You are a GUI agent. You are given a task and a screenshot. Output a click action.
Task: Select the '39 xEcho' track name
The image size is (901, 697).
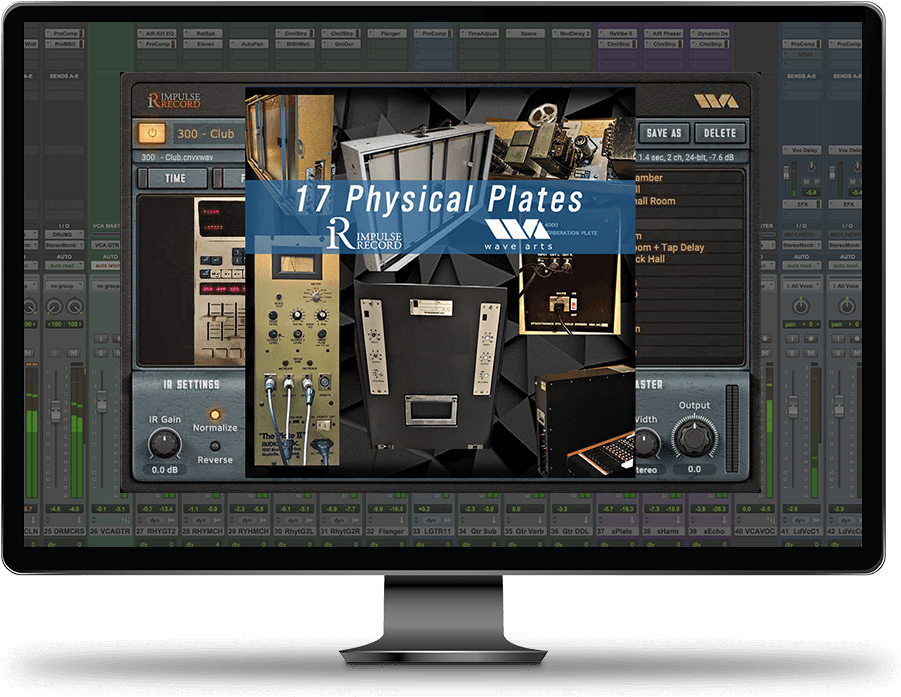coord(708,532)
